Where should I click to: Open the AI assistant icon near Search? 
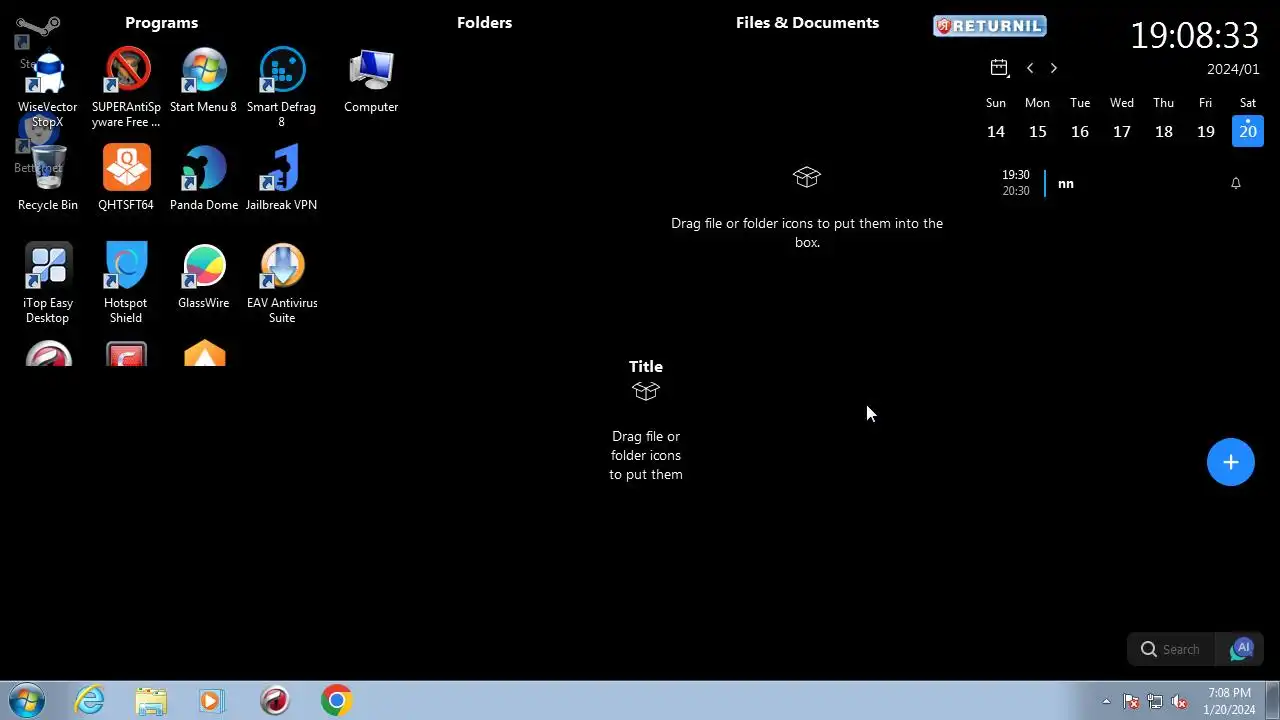click(1242, 649)
